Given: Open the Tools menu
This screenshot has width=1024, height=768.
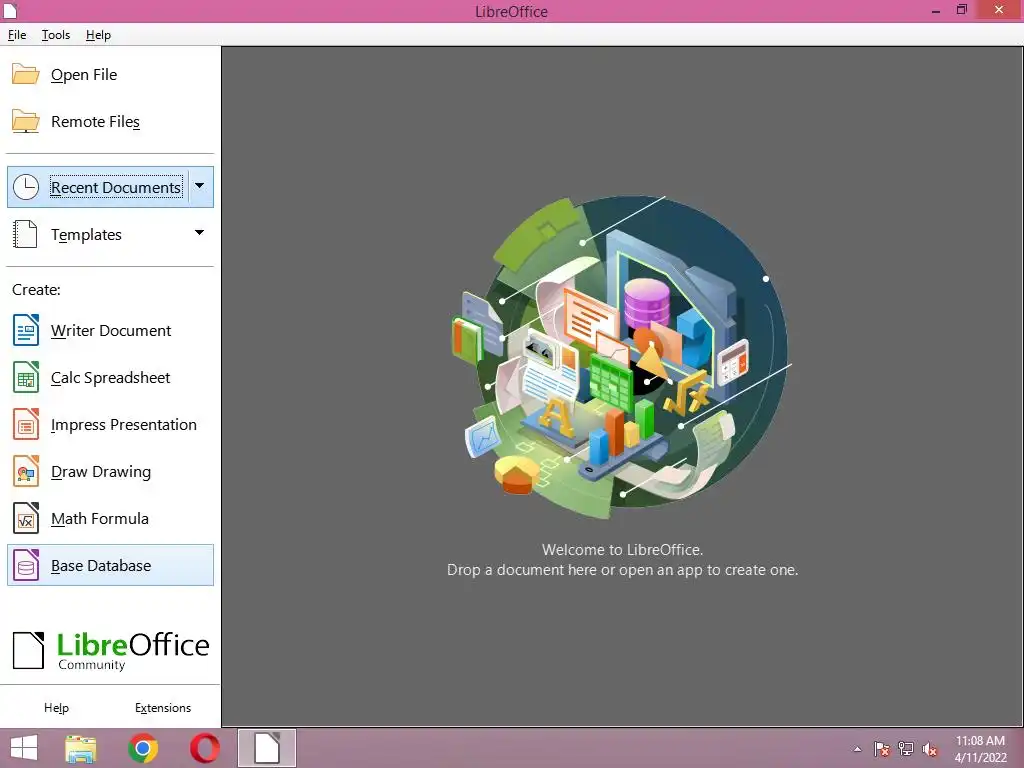Looking at the screenshot, I should 56,35.
